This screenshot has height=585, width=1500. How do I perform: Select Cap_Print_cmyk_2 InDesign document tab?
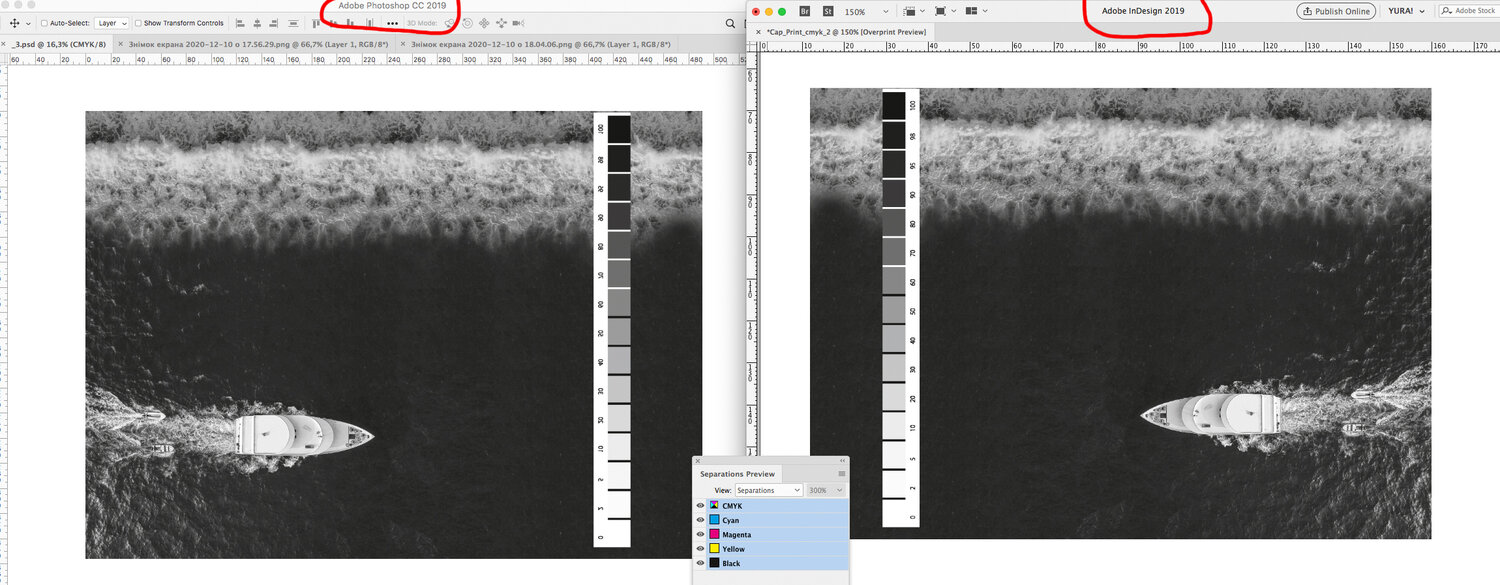pyautogui.click(x=846, y=32)
